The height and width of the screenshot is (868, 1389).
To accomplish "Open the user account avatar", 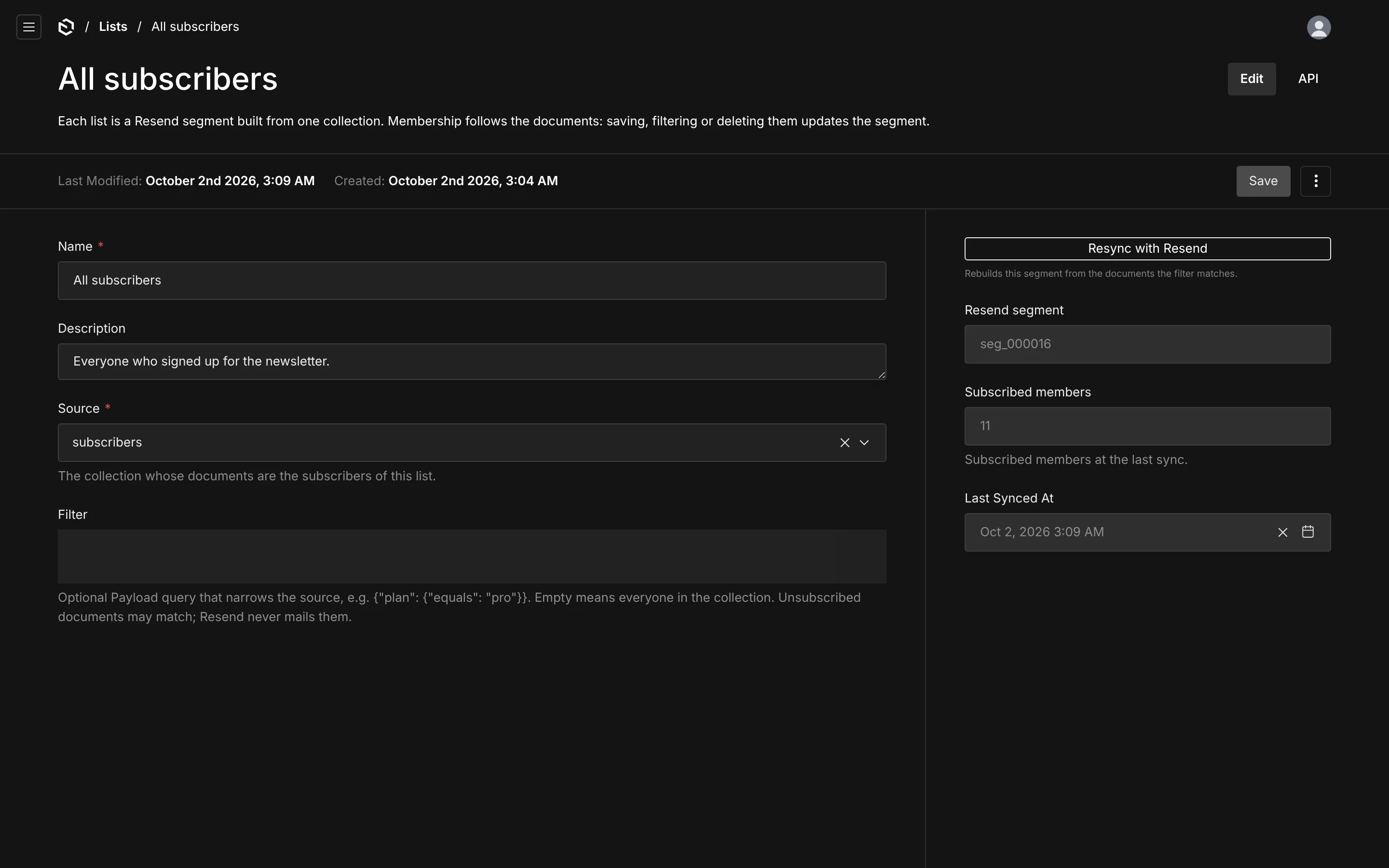I will tap(1319, 27).
